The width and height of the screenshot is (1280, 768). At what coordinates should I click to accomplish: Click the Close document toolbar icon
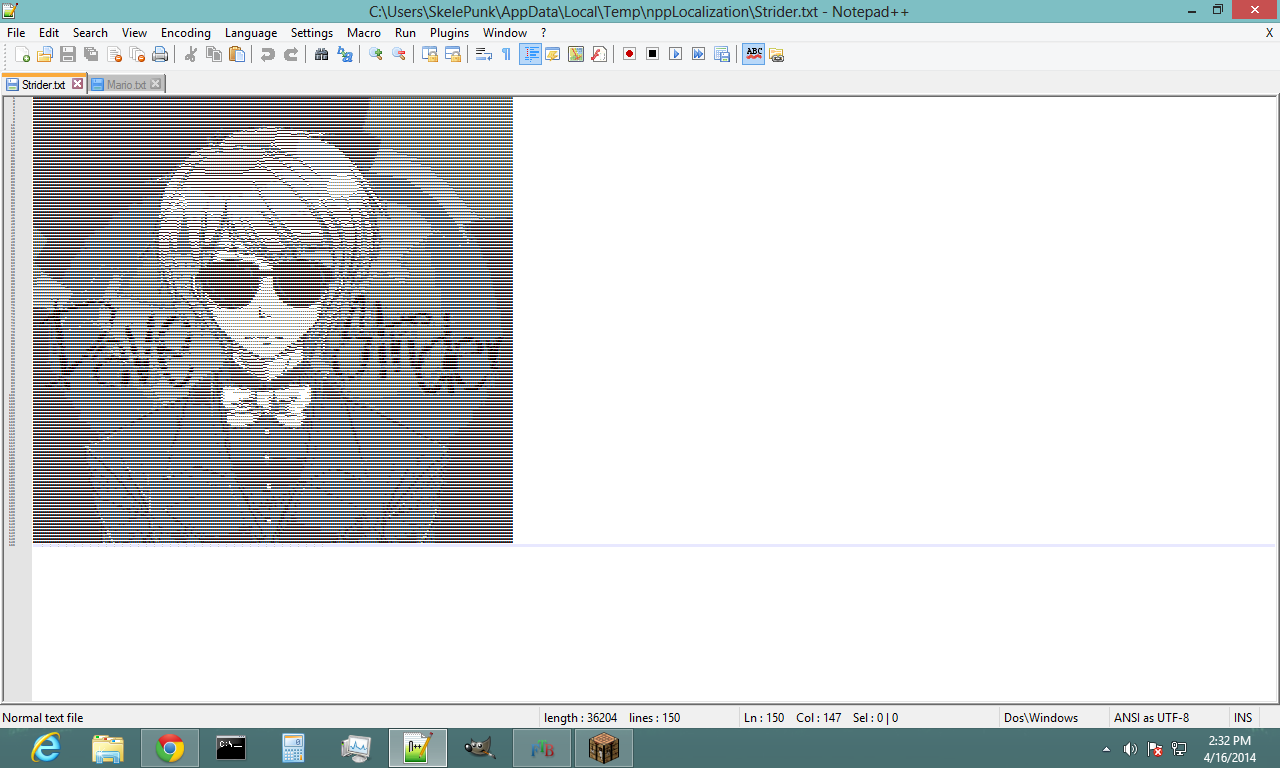(x=114, y=54)
